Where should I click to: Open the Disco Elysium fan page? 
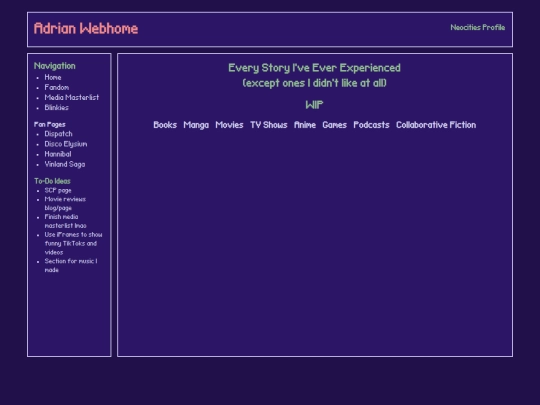[66, 144]
